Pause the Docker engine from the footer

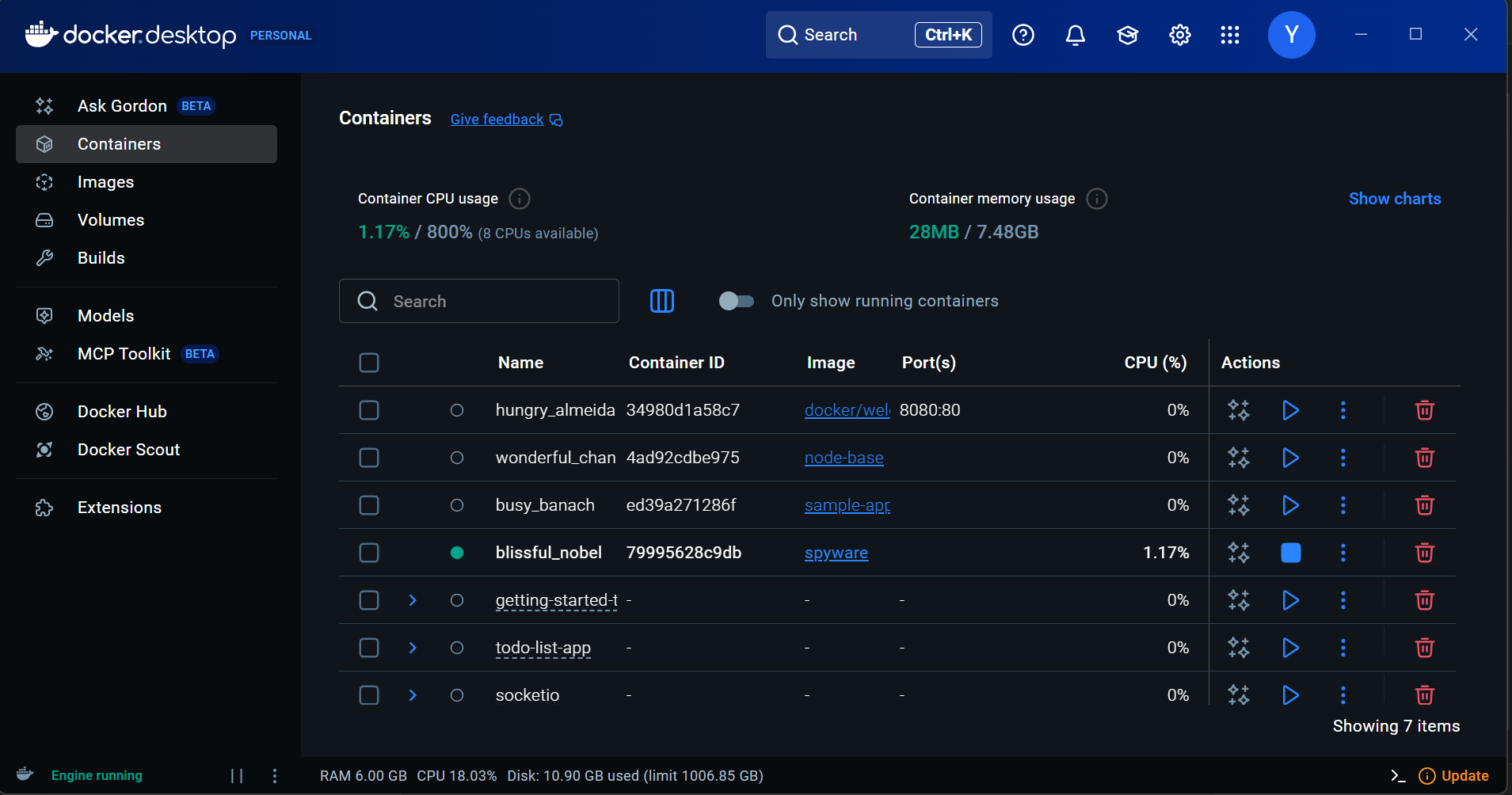tap(237, 776)
